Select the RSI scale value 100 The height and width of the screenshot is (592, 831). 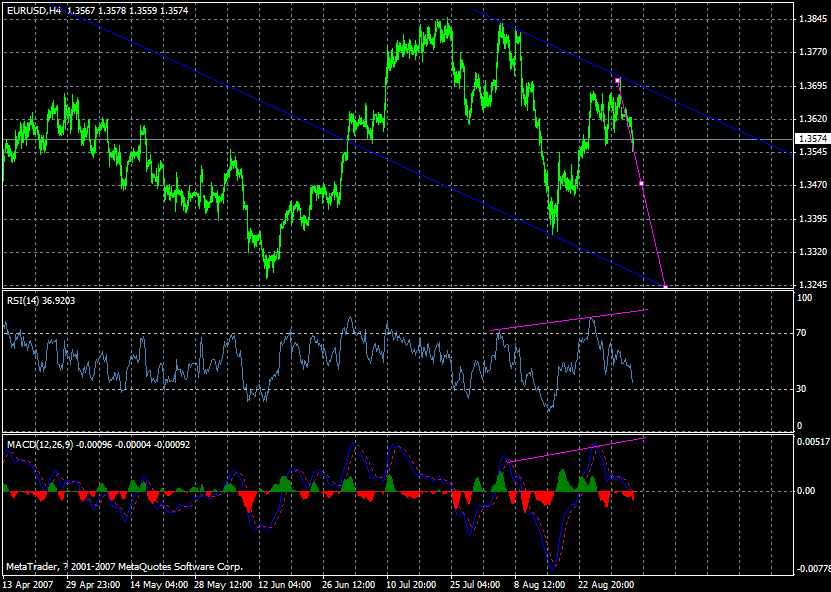805,298
